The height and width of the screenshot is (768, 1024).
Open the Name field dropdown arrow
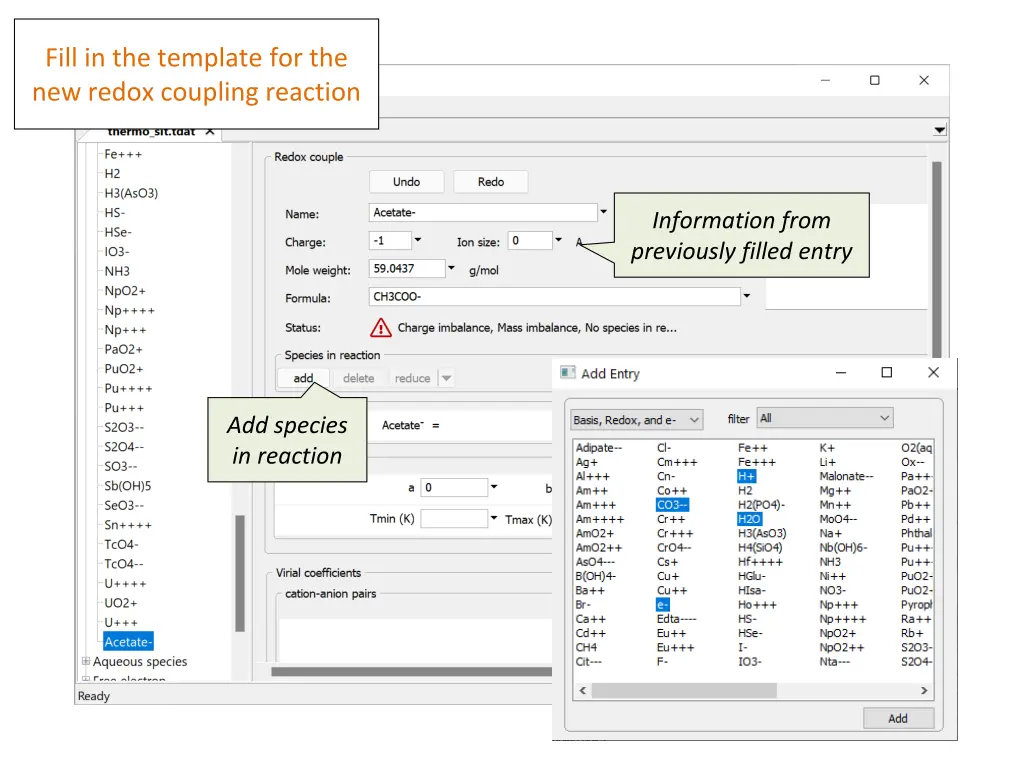click(603, 212)
